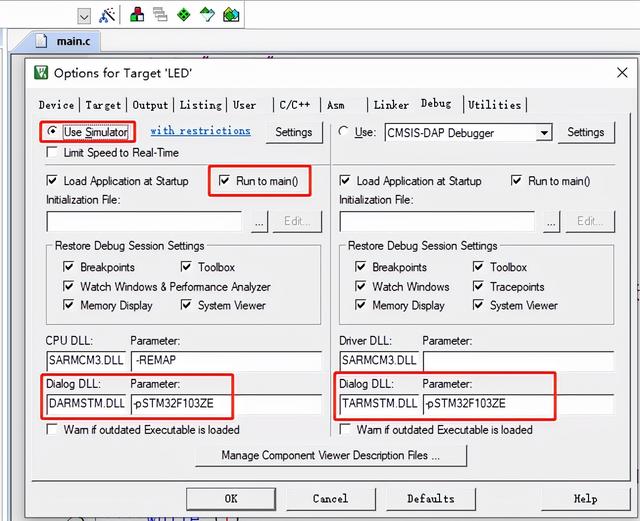Click the Select Software Packs icon
The width and height of the screenshot is (640, 521).
(208, 15)
